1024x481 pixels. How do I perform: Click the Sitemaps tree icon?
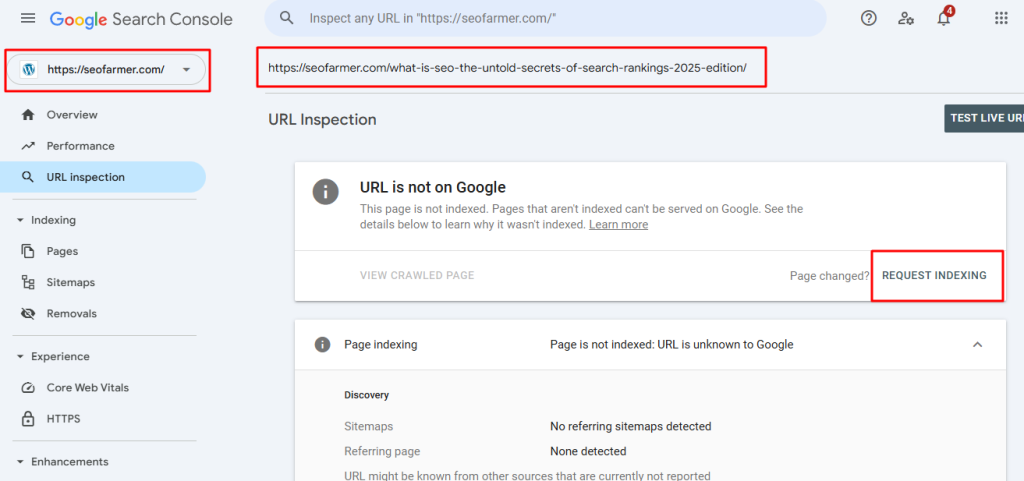point(27,283)
